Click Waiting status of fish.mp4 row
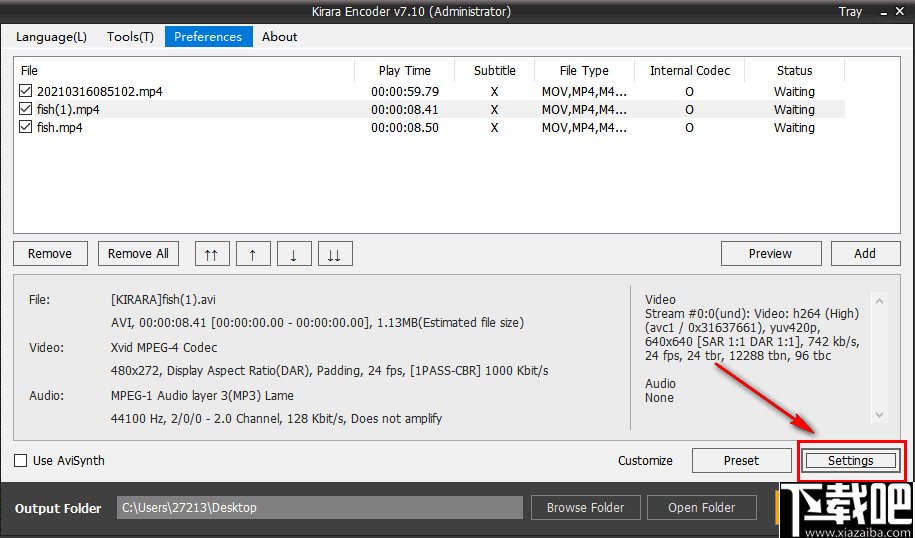The height and width of the screenshot is (538, 915). point(794,128)
